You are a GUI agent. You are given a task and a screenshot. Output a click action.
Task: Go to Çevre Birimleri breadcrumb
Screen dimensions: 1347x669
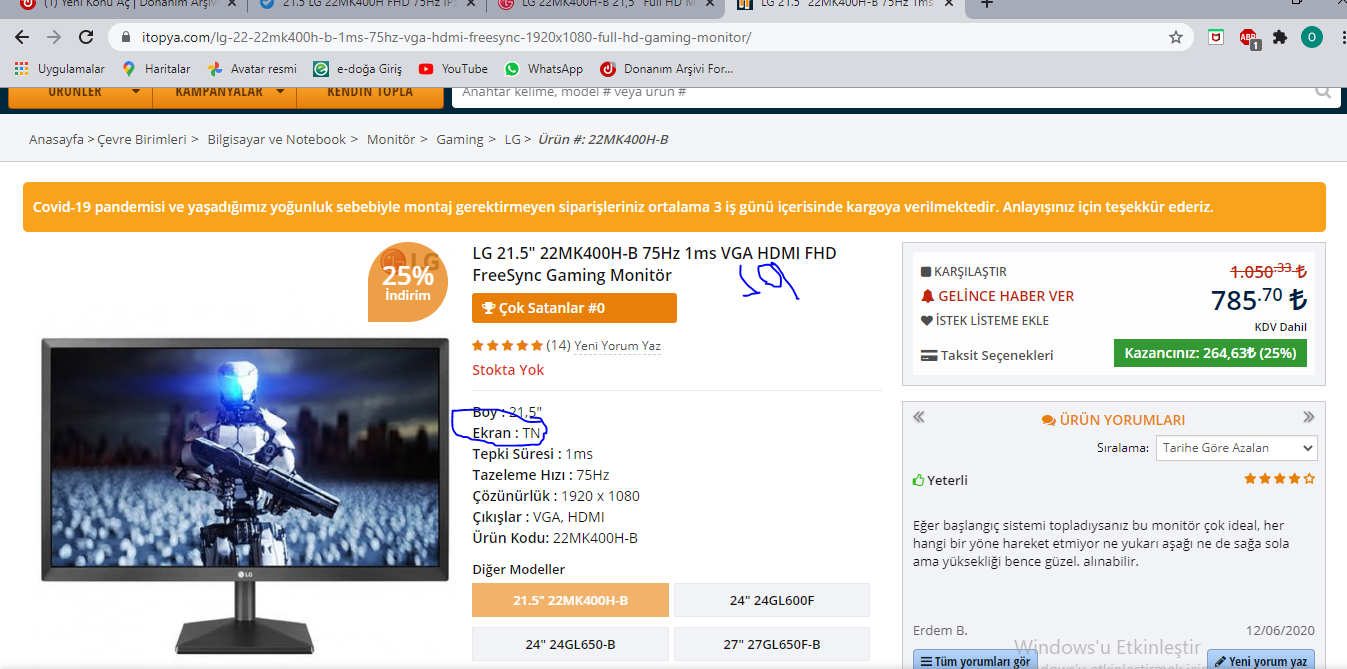point(142,139)
